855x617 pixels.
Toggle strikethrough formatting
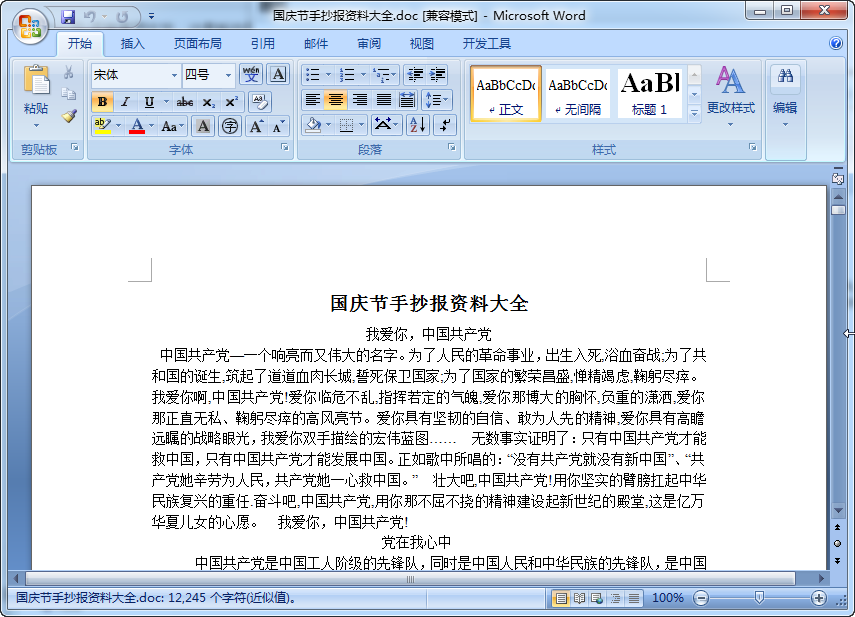pos(185,101)
